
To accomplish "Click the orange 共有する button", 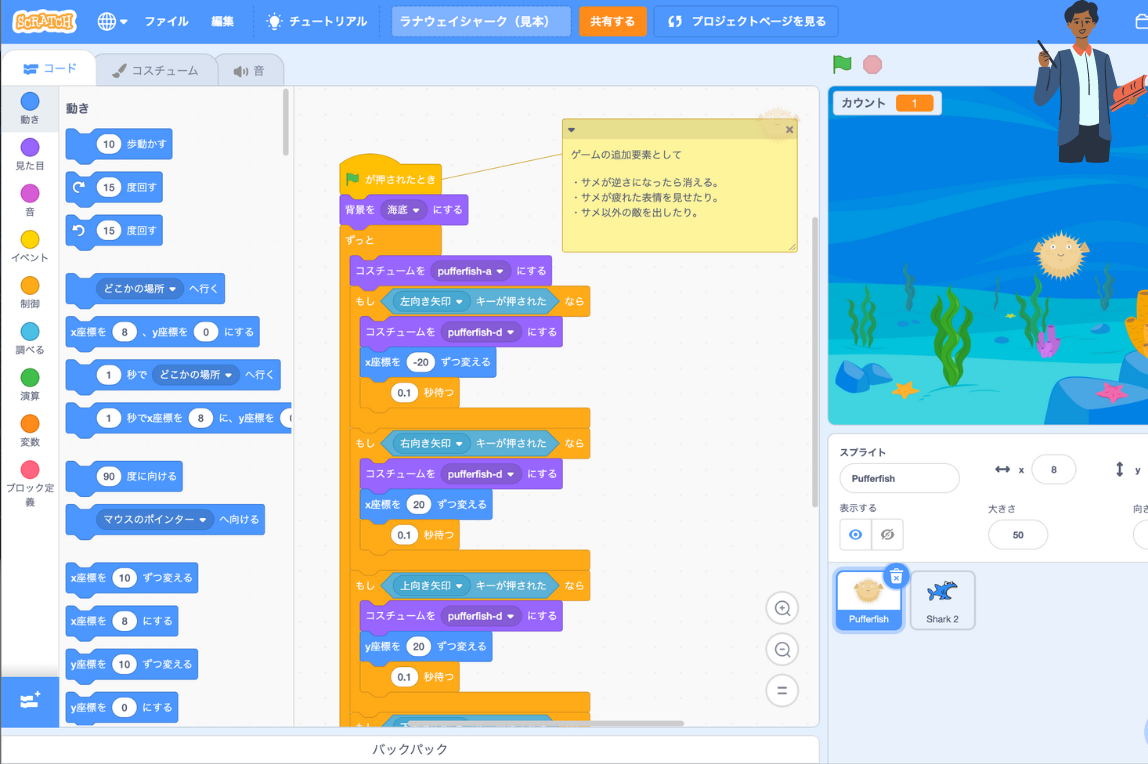I will coord(612,21).
